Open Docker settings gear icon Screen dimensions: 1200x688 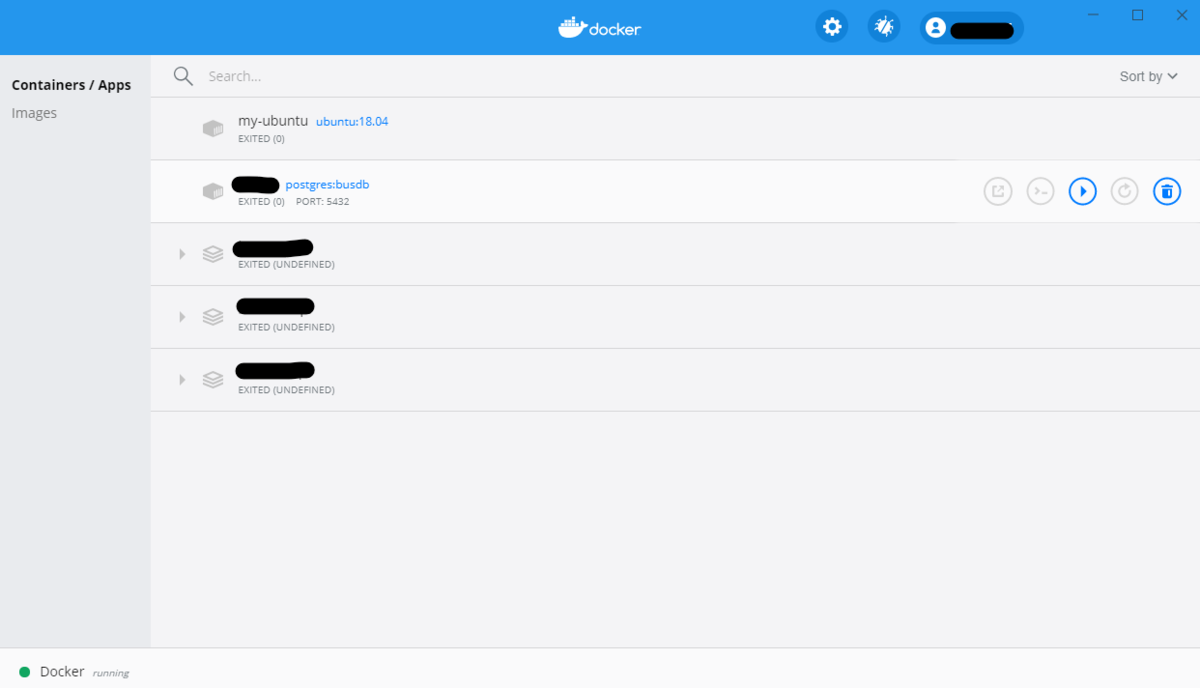[832, 27]
